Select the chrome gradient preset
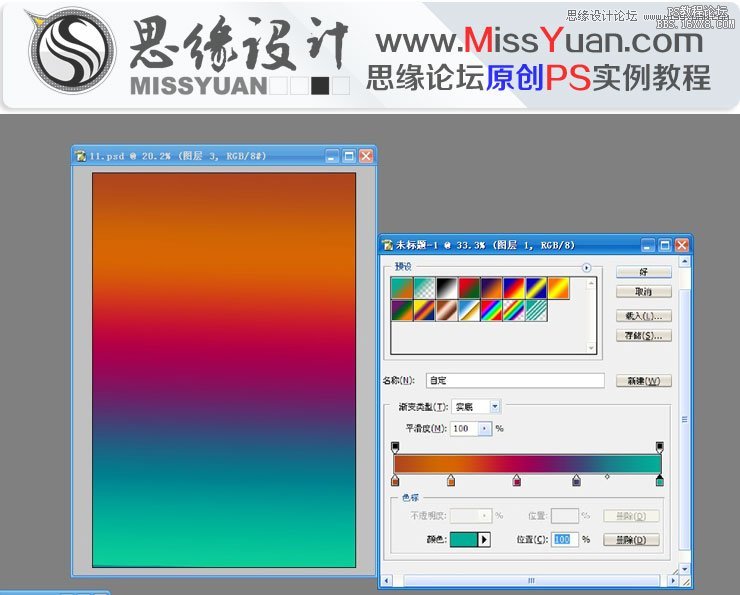The image size is (740, 595). tap(469, 310)
